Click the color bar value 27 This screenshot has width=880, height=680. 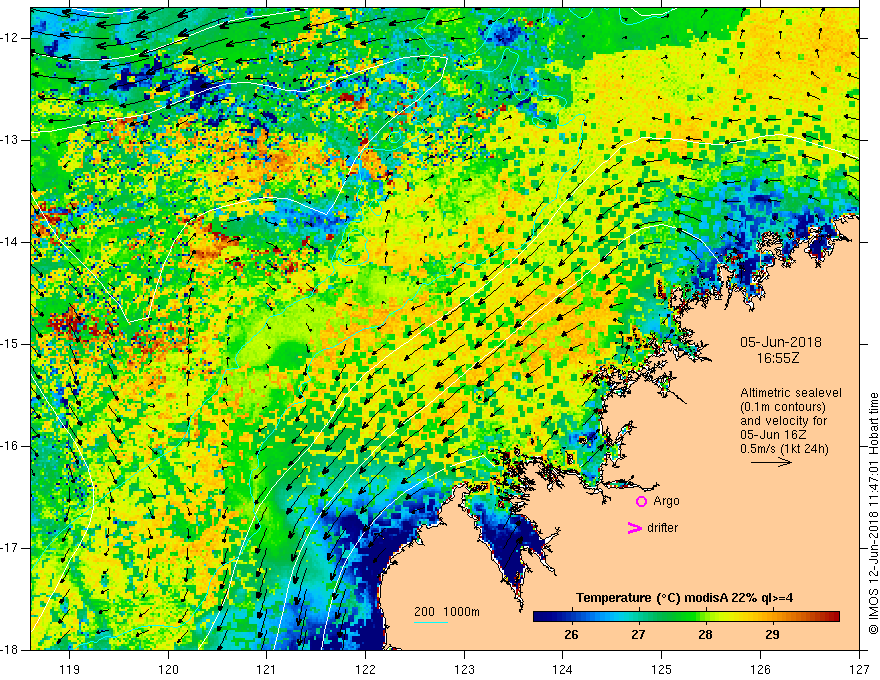pos(638,635)
